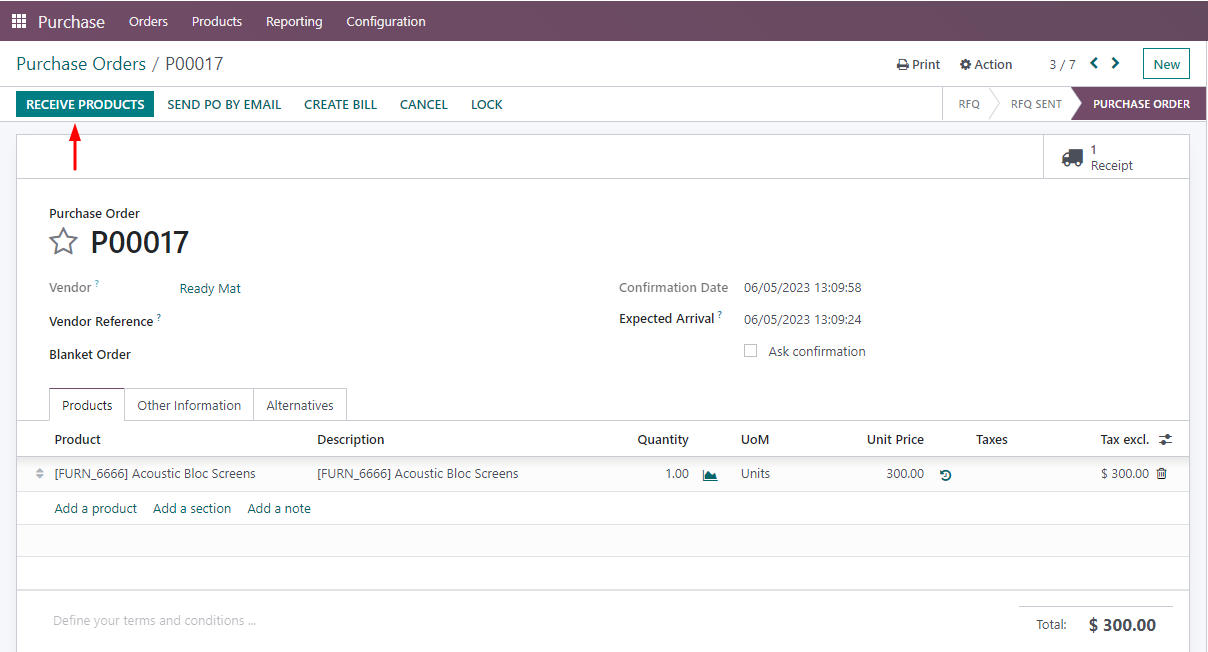The width and height of the screenshot is (1208, 652).
Task: Sort by the Description column header
Action: [351, 439]
